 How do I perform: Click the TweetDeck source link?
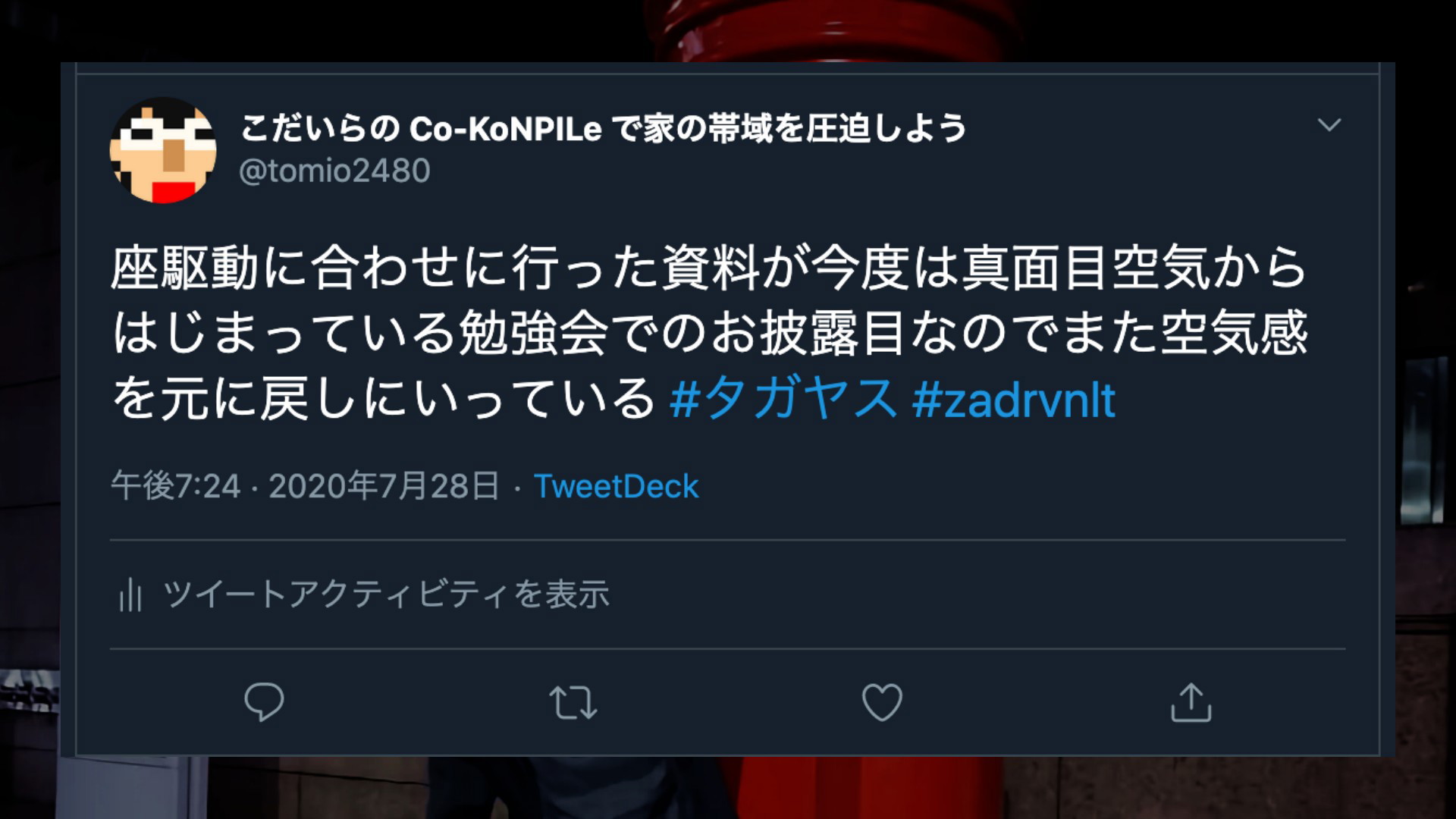(x=616, y=486)
